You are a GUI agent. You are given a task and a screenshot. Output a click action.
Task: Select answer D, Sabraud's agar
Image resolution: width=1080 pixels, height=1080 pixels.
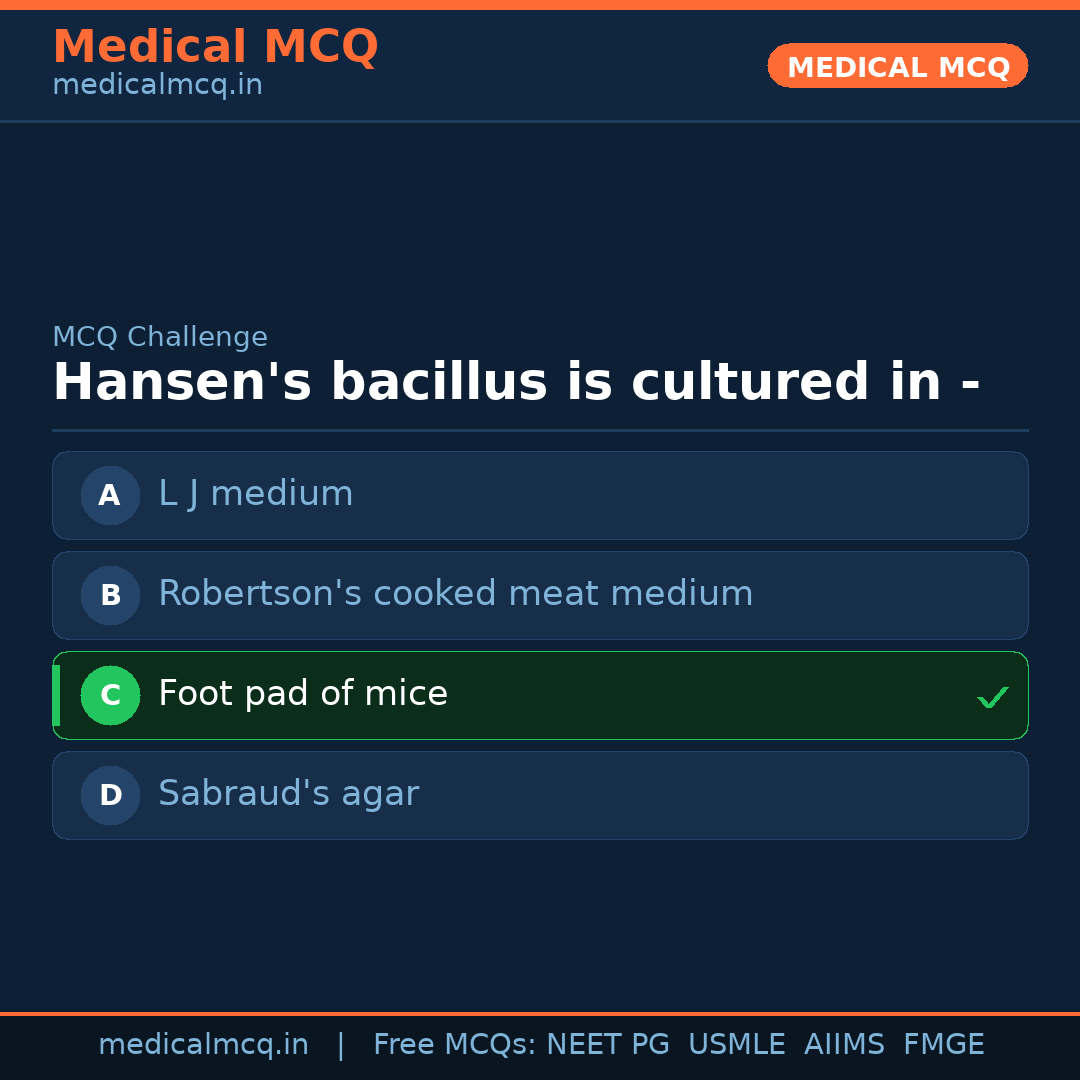540,795
